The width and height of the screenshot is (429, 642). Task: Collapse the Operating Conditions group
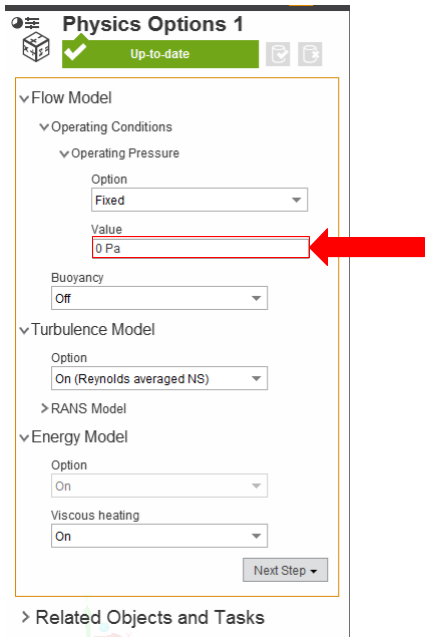[44, 127]
